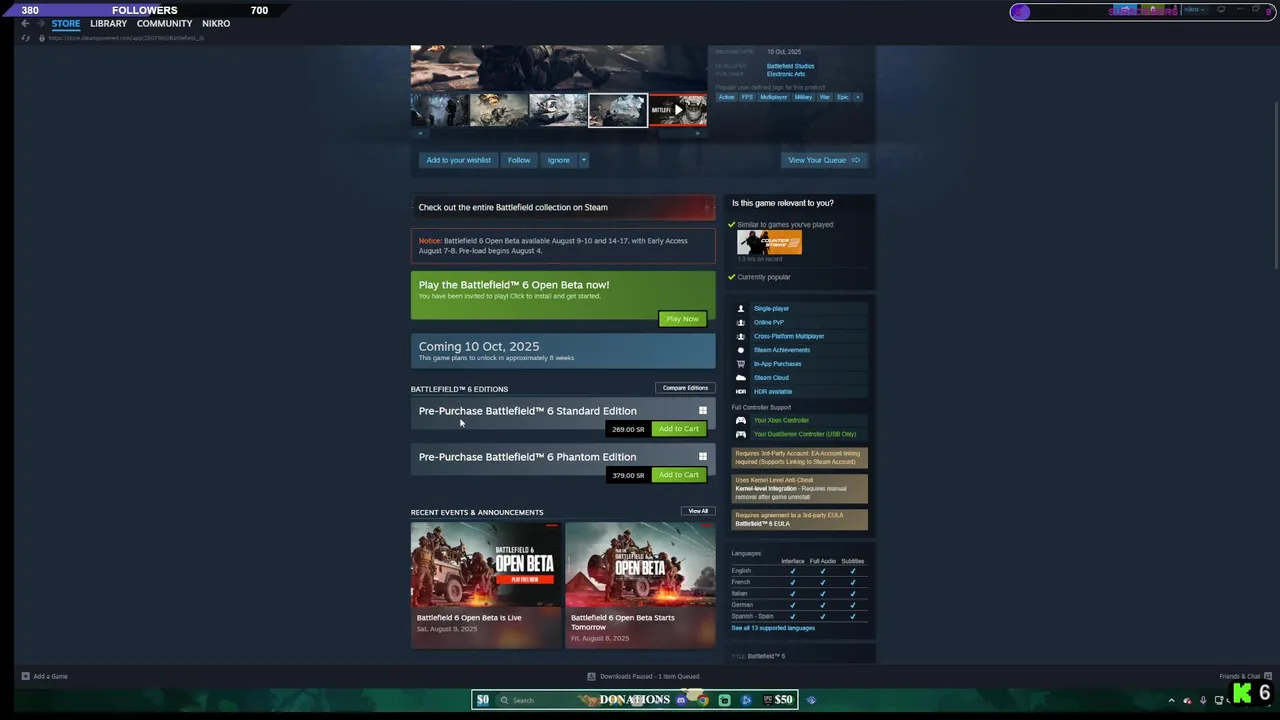Open 'Battlefield 6 Open Beta is Live' announcement

[486, 585]
